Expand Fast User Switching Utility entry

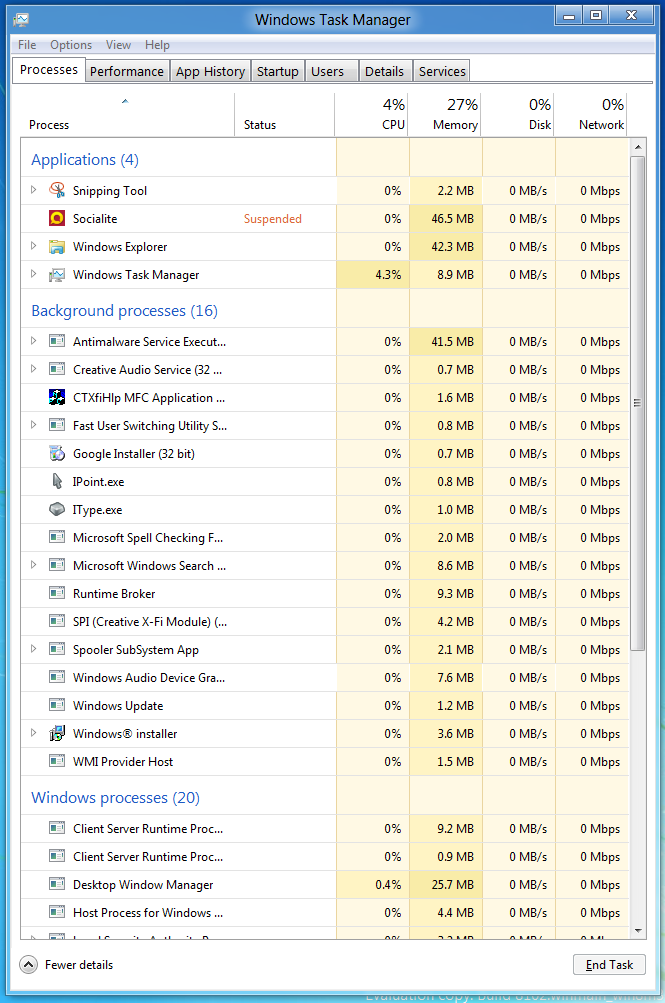click(34, 425)
